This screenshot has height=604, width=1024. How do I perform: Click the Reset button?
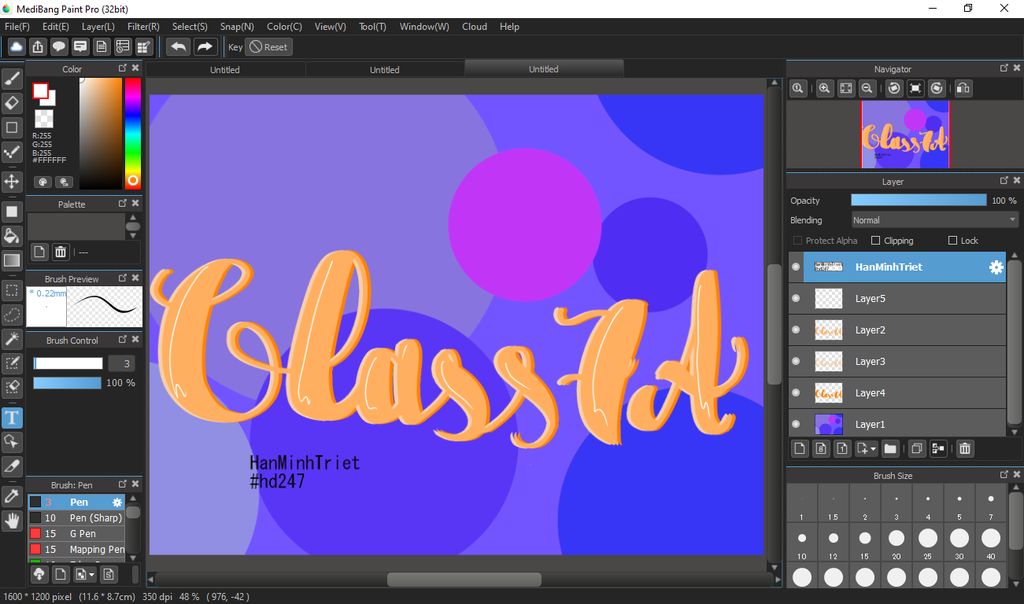click(x=268, y=47)
